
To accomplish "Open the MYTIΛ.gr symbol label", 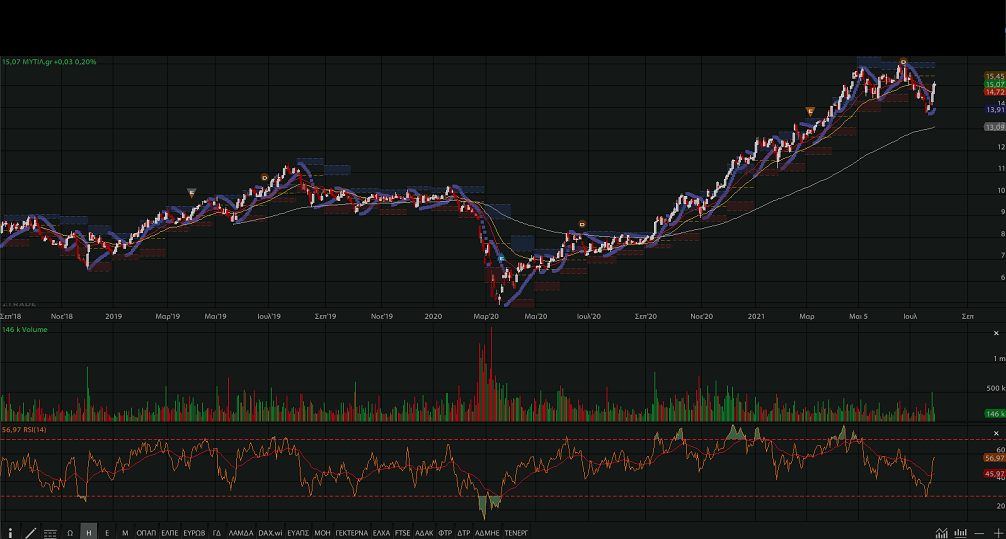I will tap(49, 62).
